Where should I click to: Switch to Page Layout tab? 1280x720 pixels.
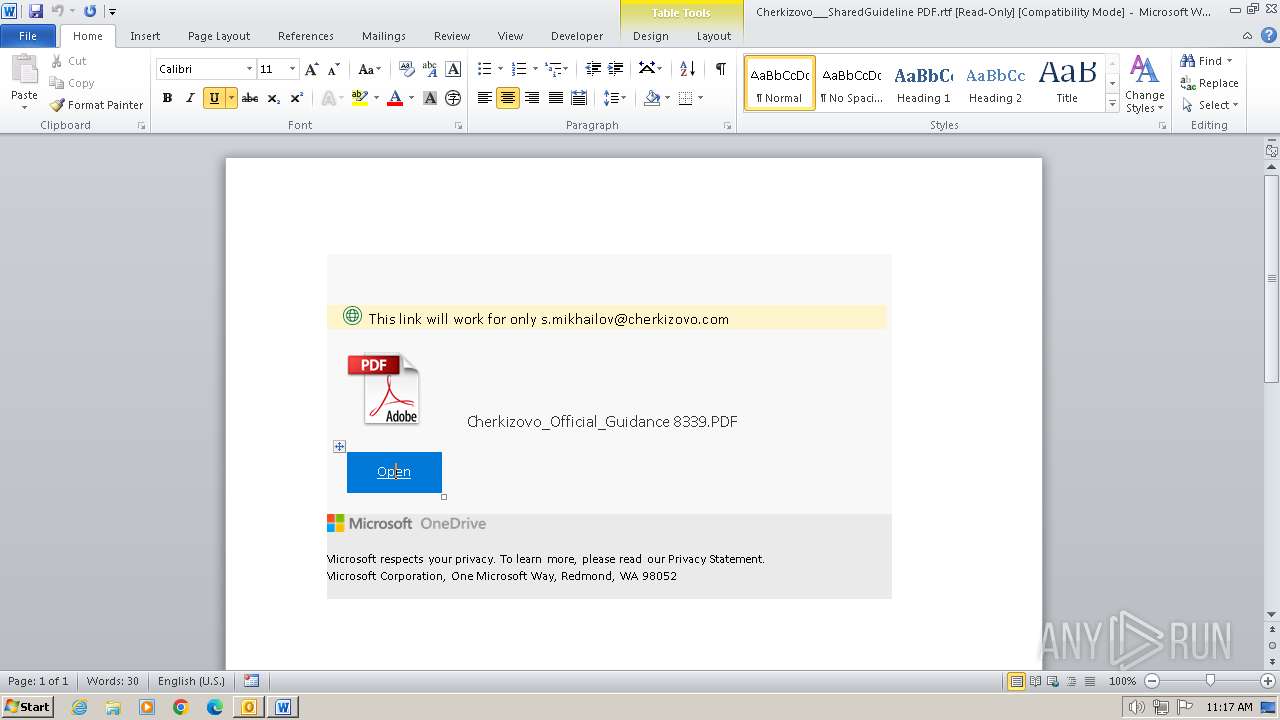click(x=219, y=36)
